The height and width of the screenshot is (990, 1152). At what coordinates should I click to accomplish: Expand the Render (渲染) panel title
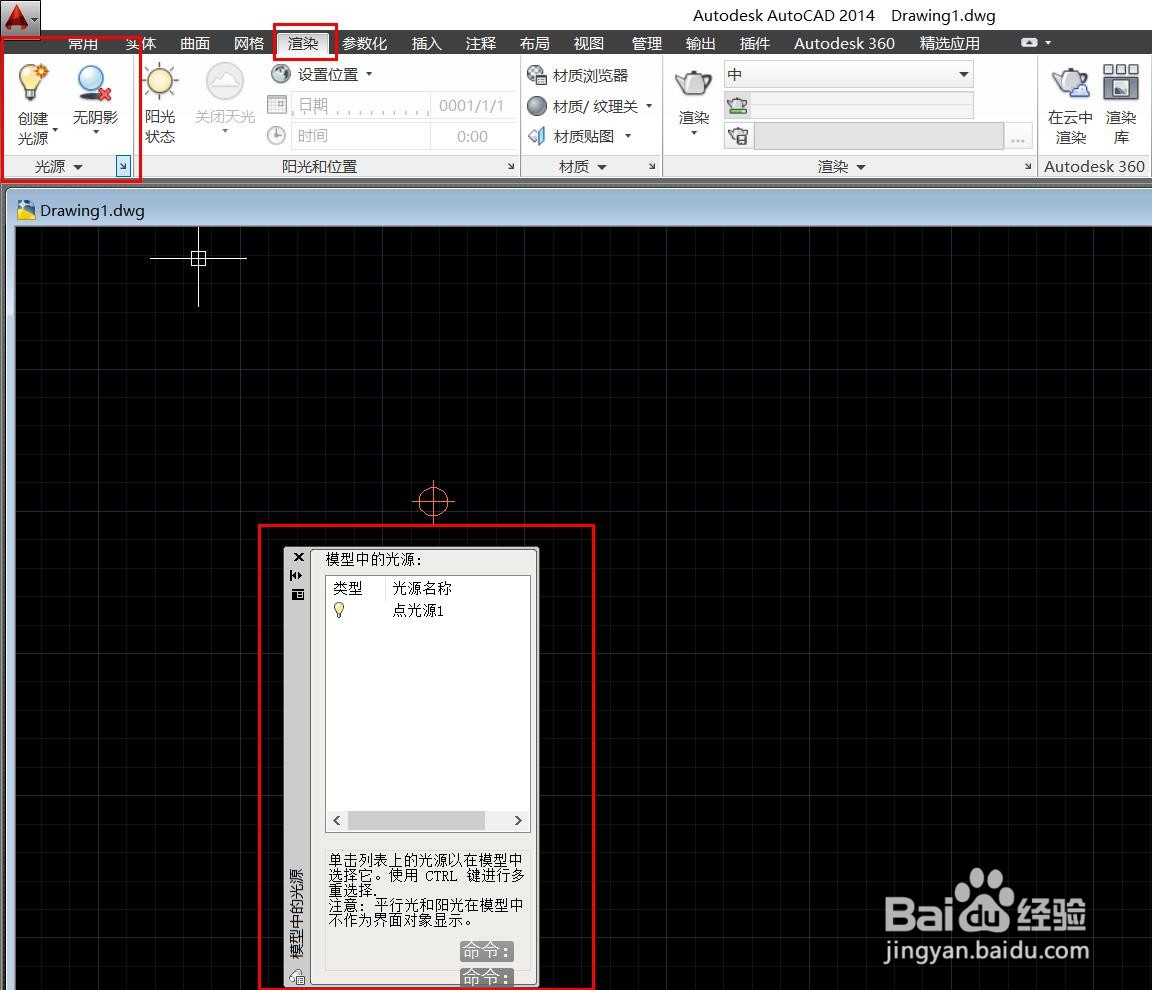coord(841,167)
